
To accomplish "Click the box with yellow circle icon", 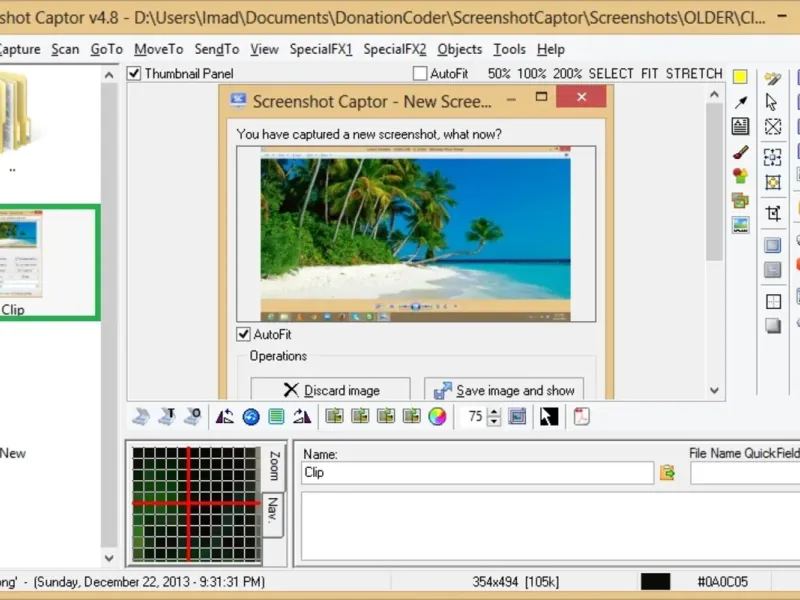I will point(772,182).
